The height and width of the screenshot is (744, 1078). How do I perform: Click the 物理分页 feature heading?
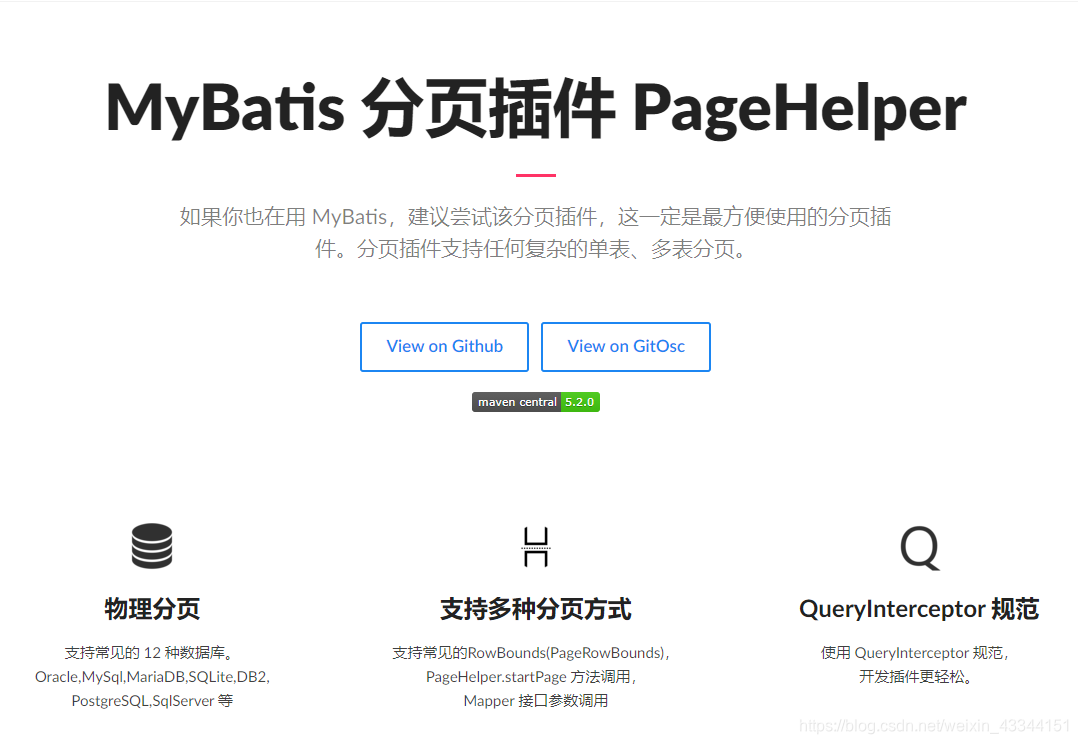[152, 608]
